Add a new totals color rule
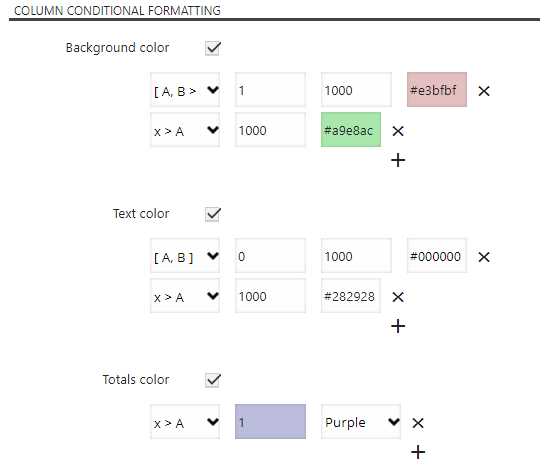The image size is (548, 474). point(418,452)
